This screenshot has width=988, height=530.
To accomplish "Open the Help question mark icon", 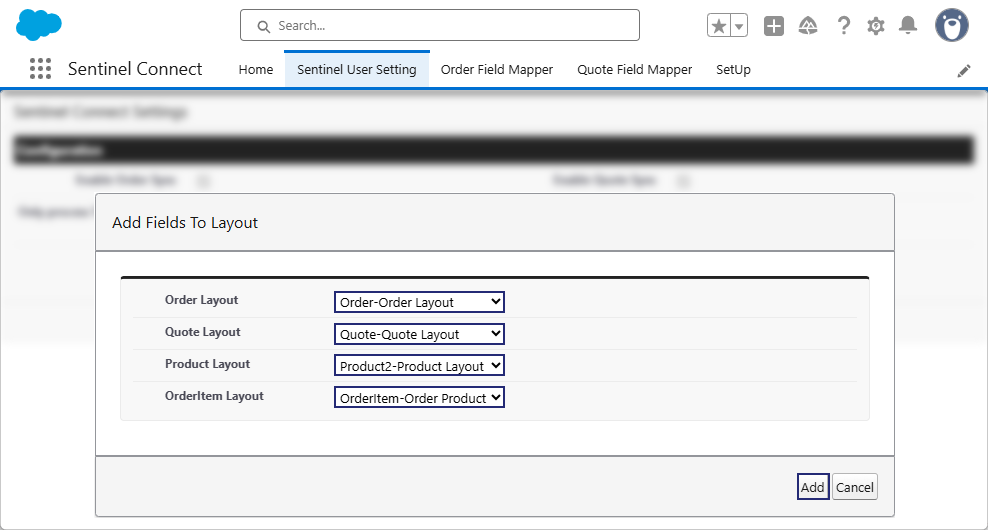I will 844,26.
